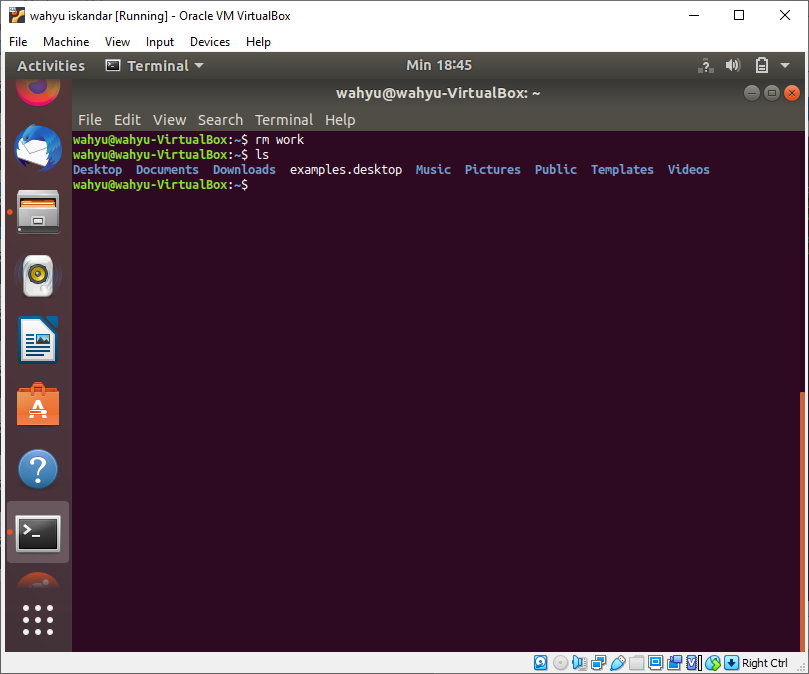The width and height of the screenshot is (809, 674).
Task: Click 'Music' in the ls output
Action: tap(433, 169)
